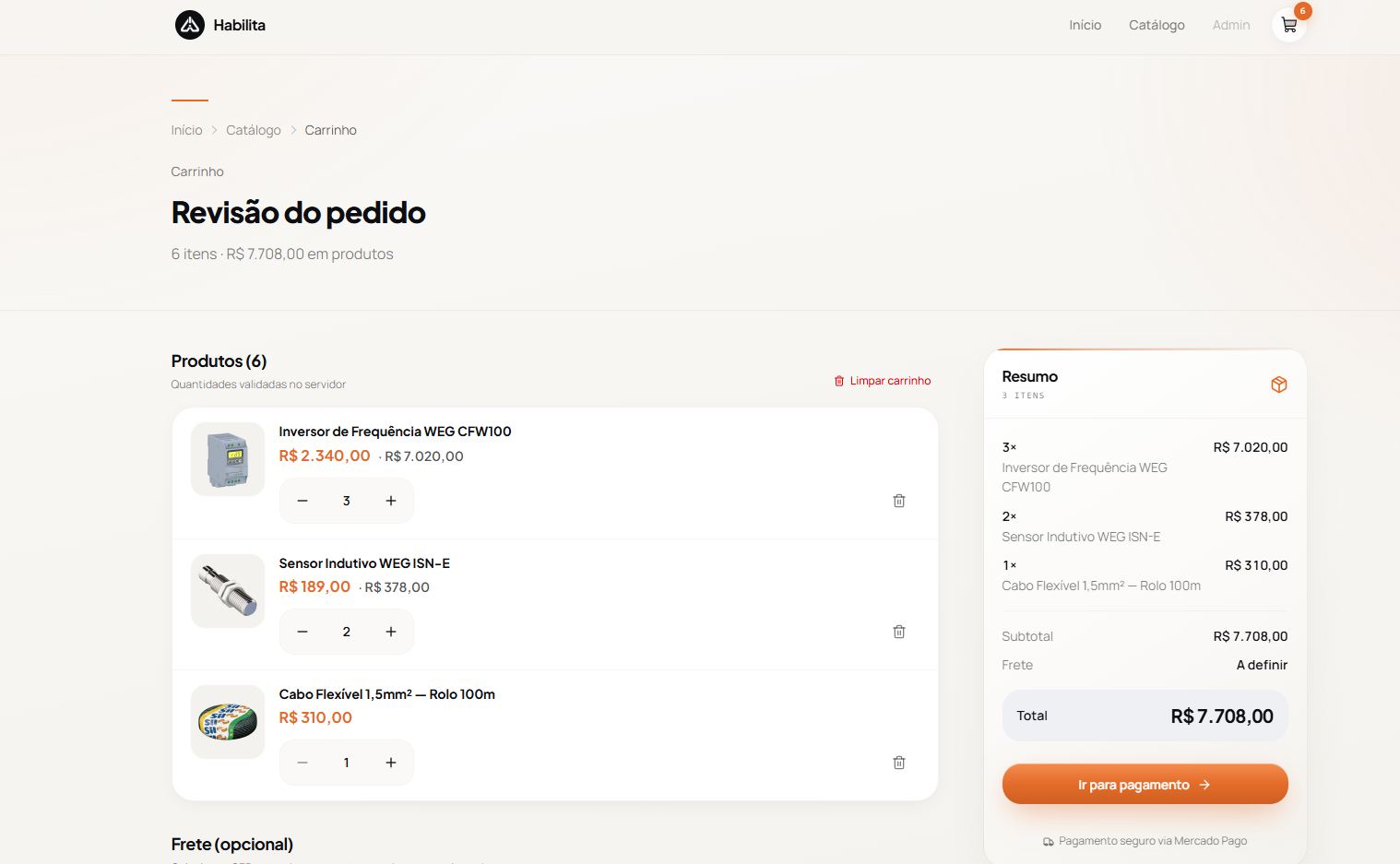The image size is (1400, 864).
Task: Click 'Pagamento seguro via Mercado Pago' text
Action: coord(1153,841)
